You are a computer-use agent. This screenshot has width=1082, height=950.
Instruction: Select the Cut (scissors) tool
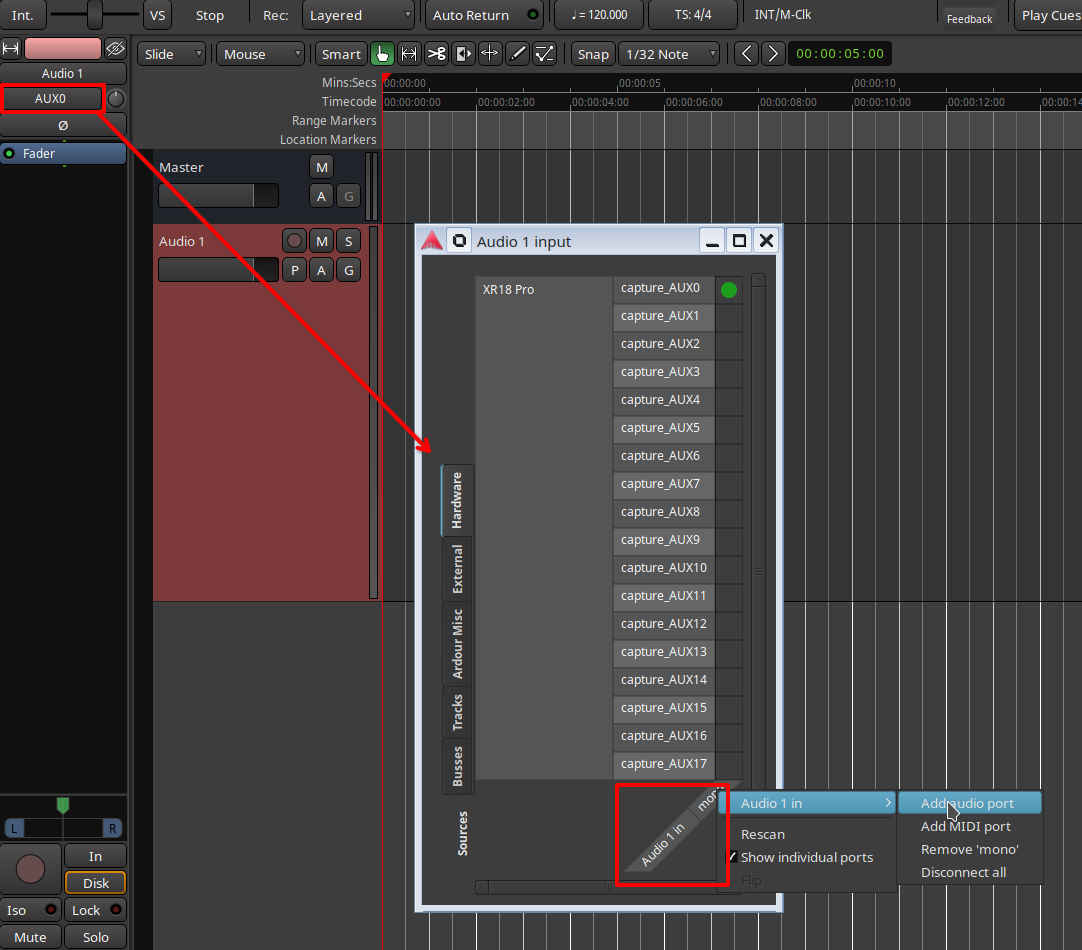coord(436,54)
